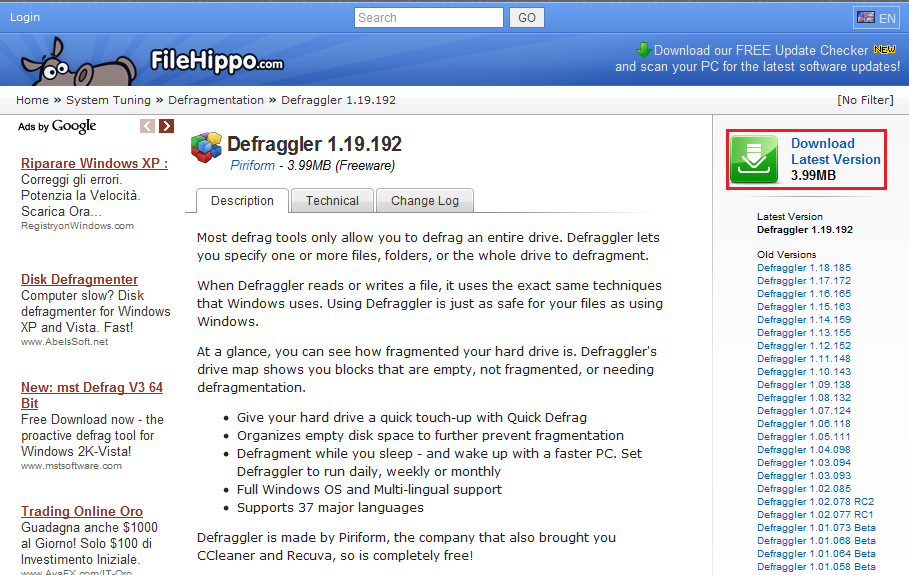The height and width of the screenshot is (575, 909).
Task: Select Defraggler 1.02.078 RC2 version
Action: 816,502
